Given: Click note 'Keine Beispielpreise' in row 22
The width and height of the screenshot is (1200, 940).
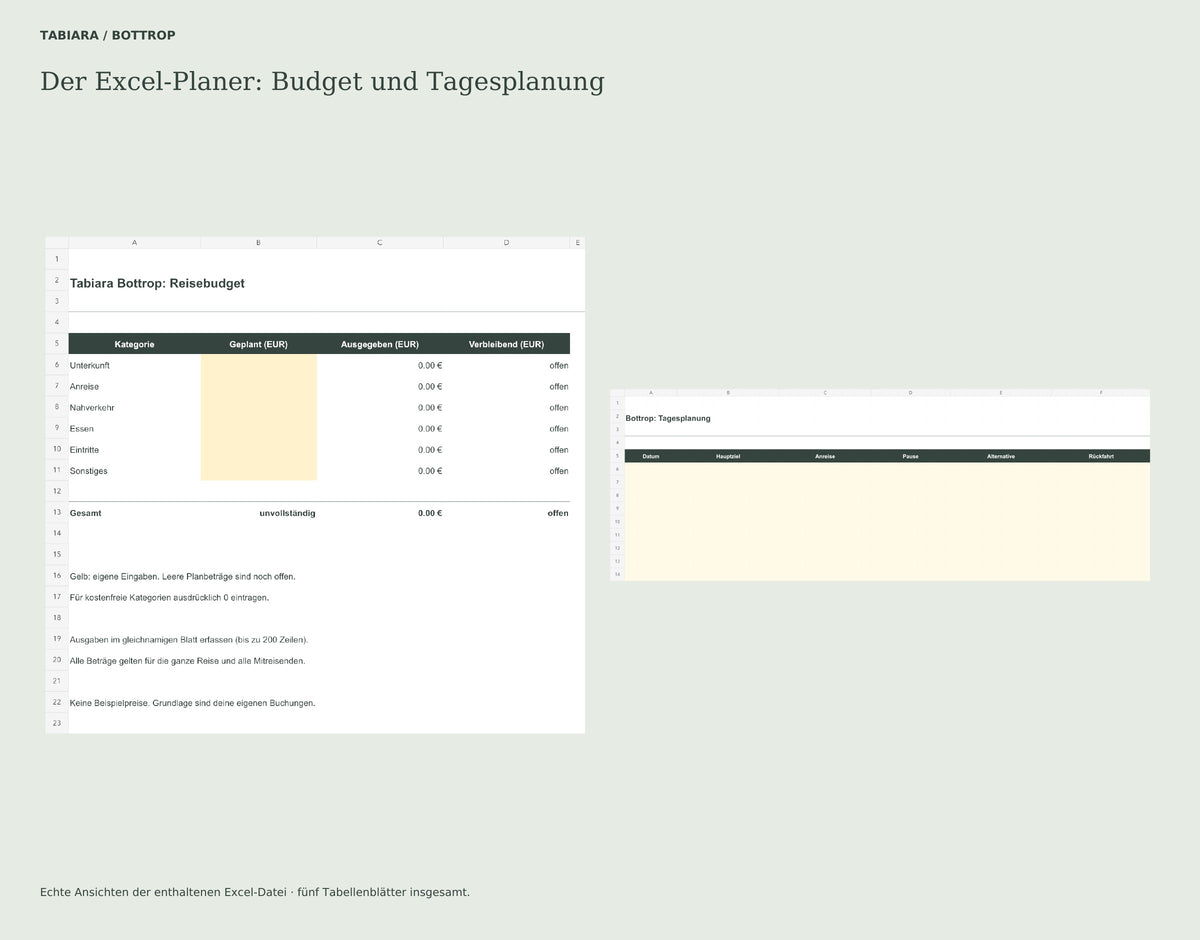Looking at the screenshot, I should (193, 702).
